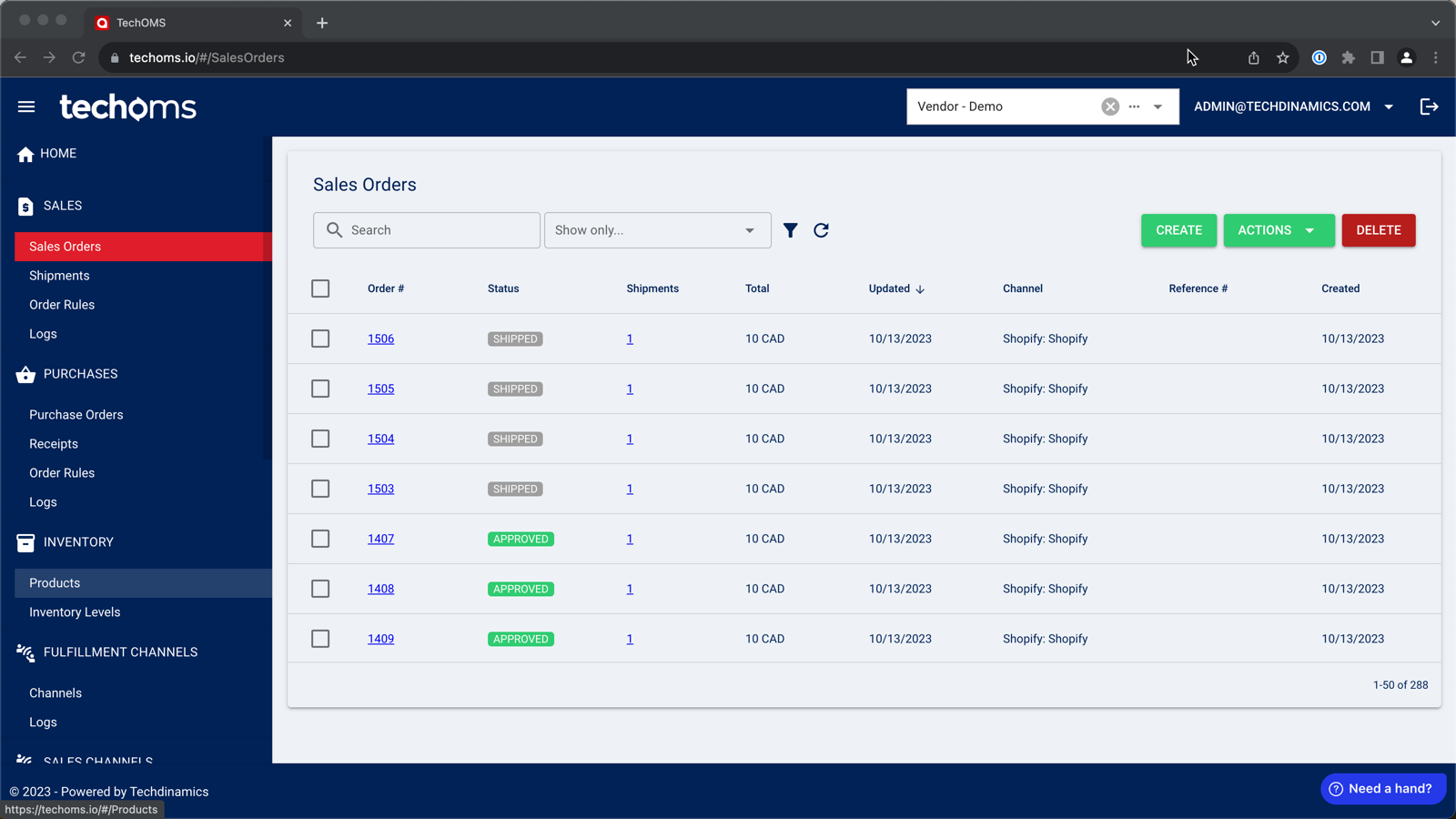Click the Search input field

coord(437,230)
